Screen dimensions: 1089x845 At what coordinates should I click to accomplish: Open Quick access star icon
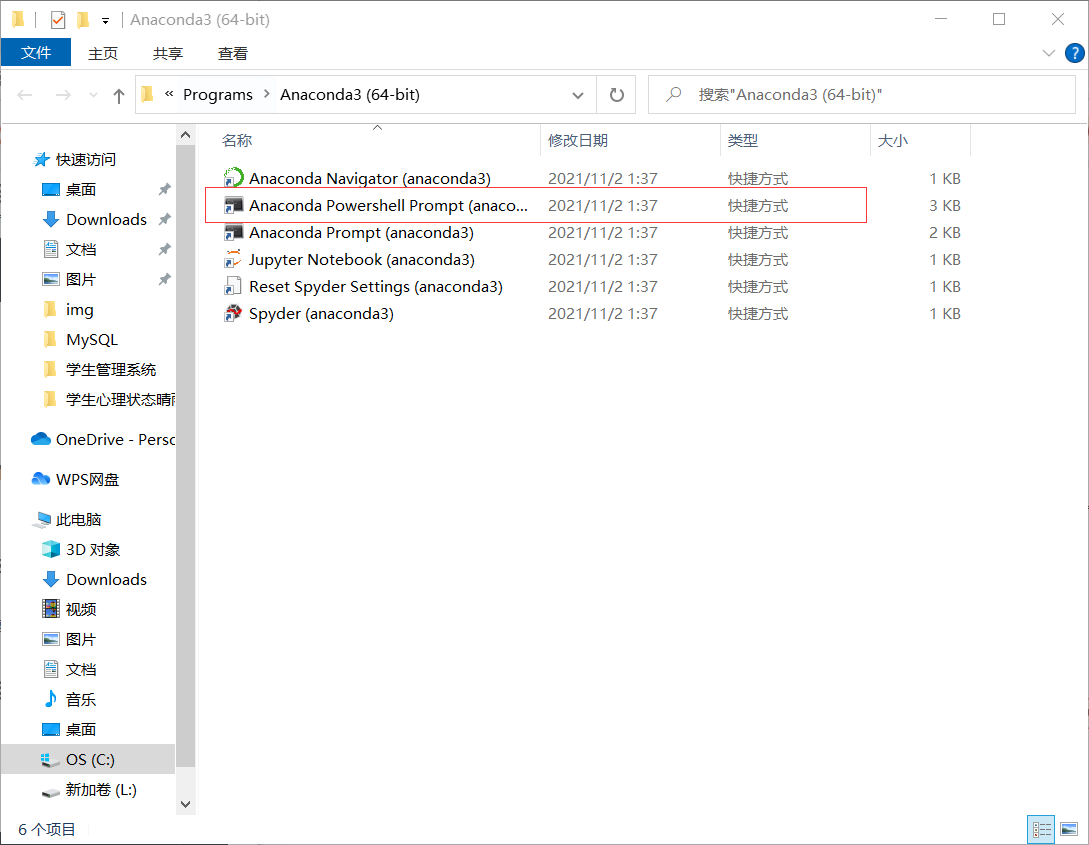click(x=42, y=160)
